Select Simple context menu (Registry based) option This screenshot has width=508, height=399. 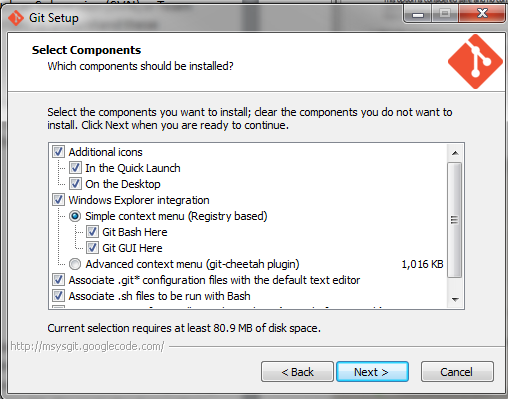[75, 216]
